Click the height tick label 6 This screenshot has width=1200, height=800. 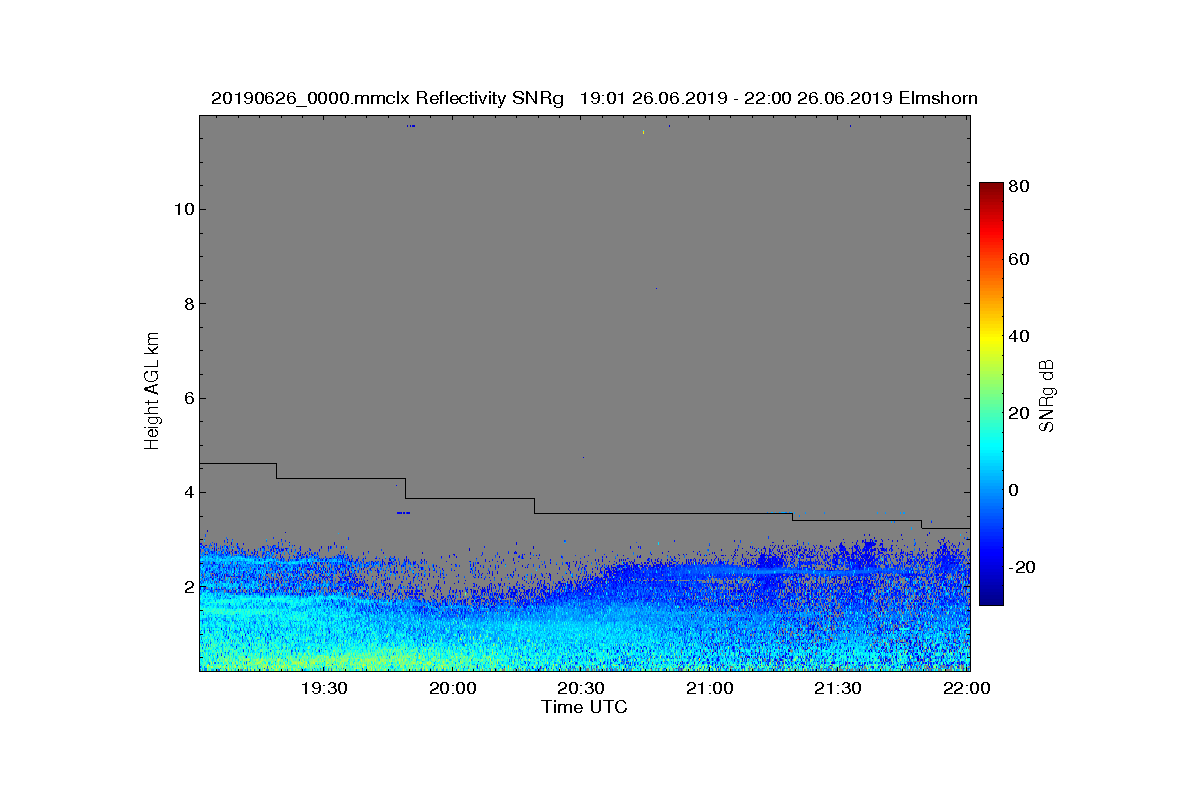coord(188,398)
